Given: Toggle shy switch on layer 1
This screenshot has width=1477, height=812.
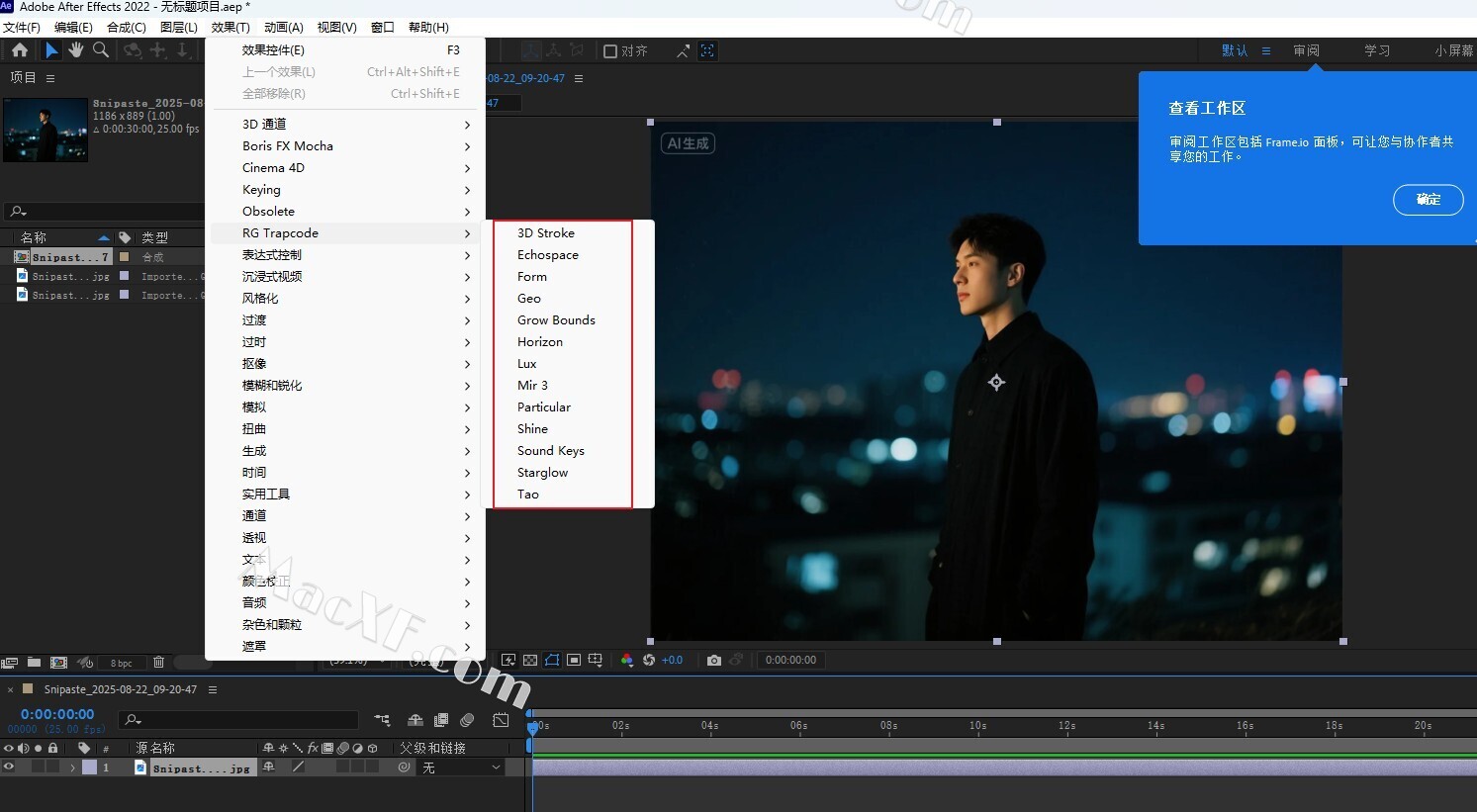Looking at the screenshot, I should pyautogui.click(x=268, y=767).
